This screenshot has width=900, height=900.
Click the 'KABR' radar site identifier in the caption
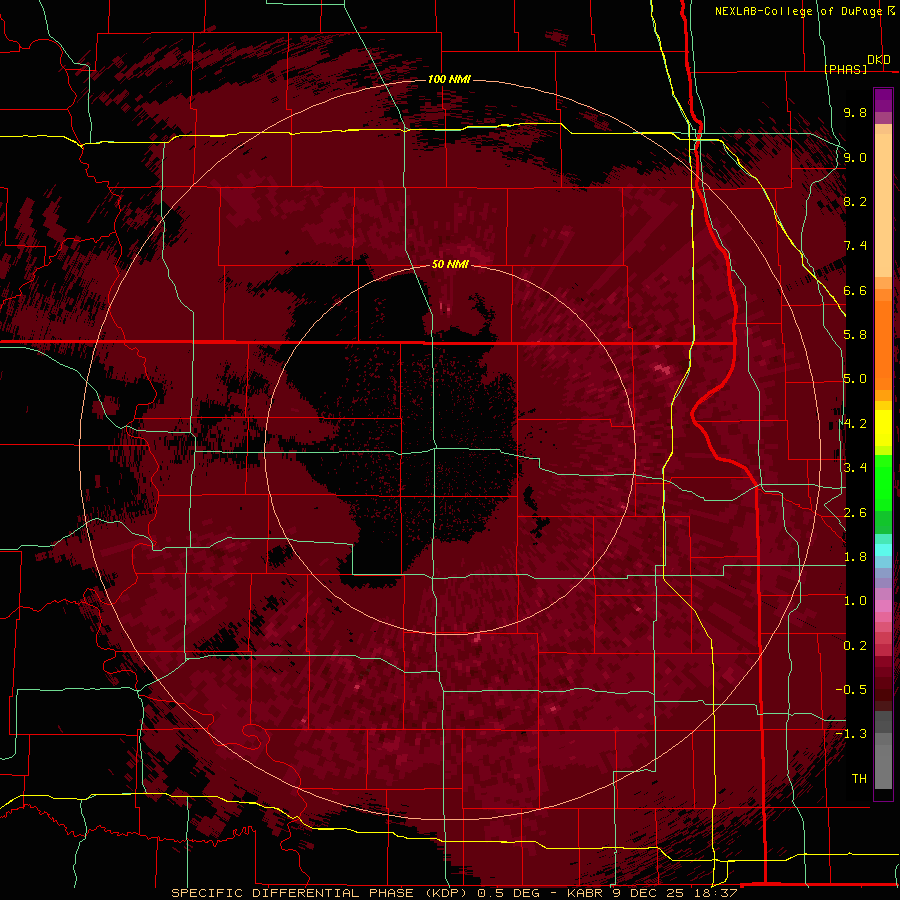point(585,893)
